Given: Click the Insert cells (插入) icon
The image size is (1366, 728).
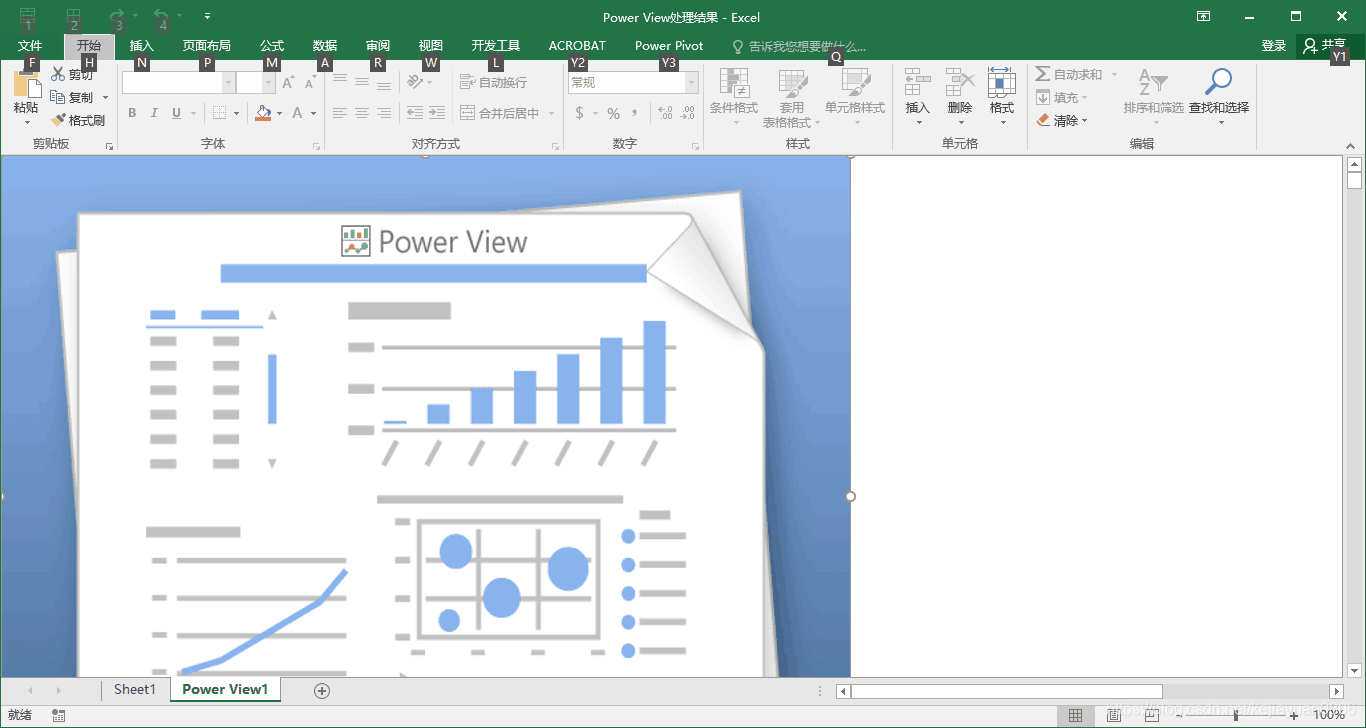Looking at the screenshot, I should 917,83.
